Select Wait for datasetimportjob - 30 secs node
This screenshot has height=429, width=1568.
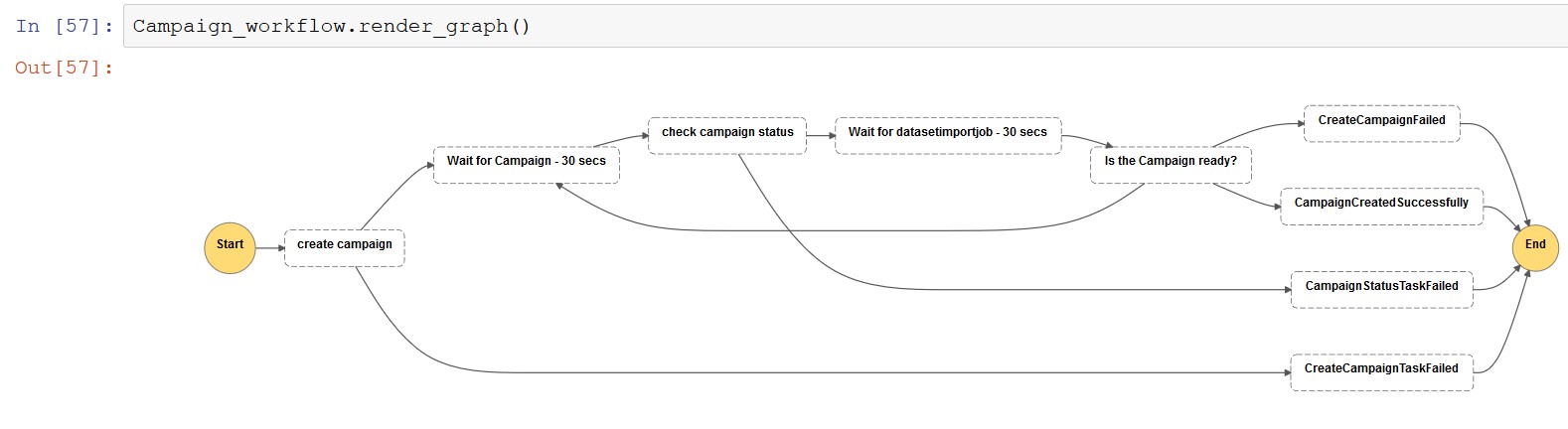pyautogui.click(x=948, y=135)
